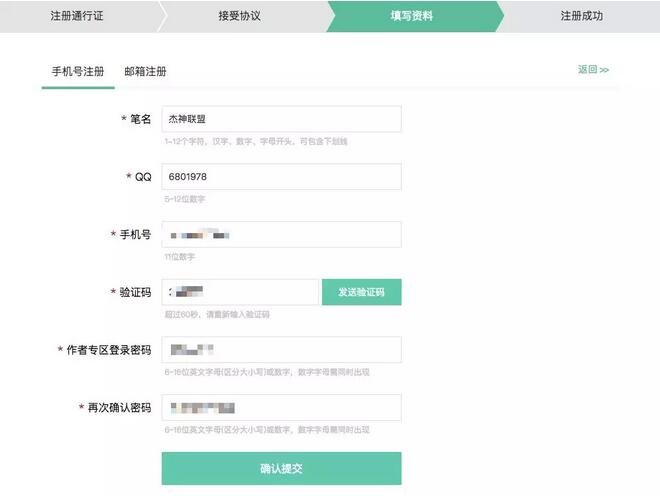The width and height of the screenshot is (660, 500).
Task: Switch to the 手机号注册 tab
Action: (x=78, y=72)
